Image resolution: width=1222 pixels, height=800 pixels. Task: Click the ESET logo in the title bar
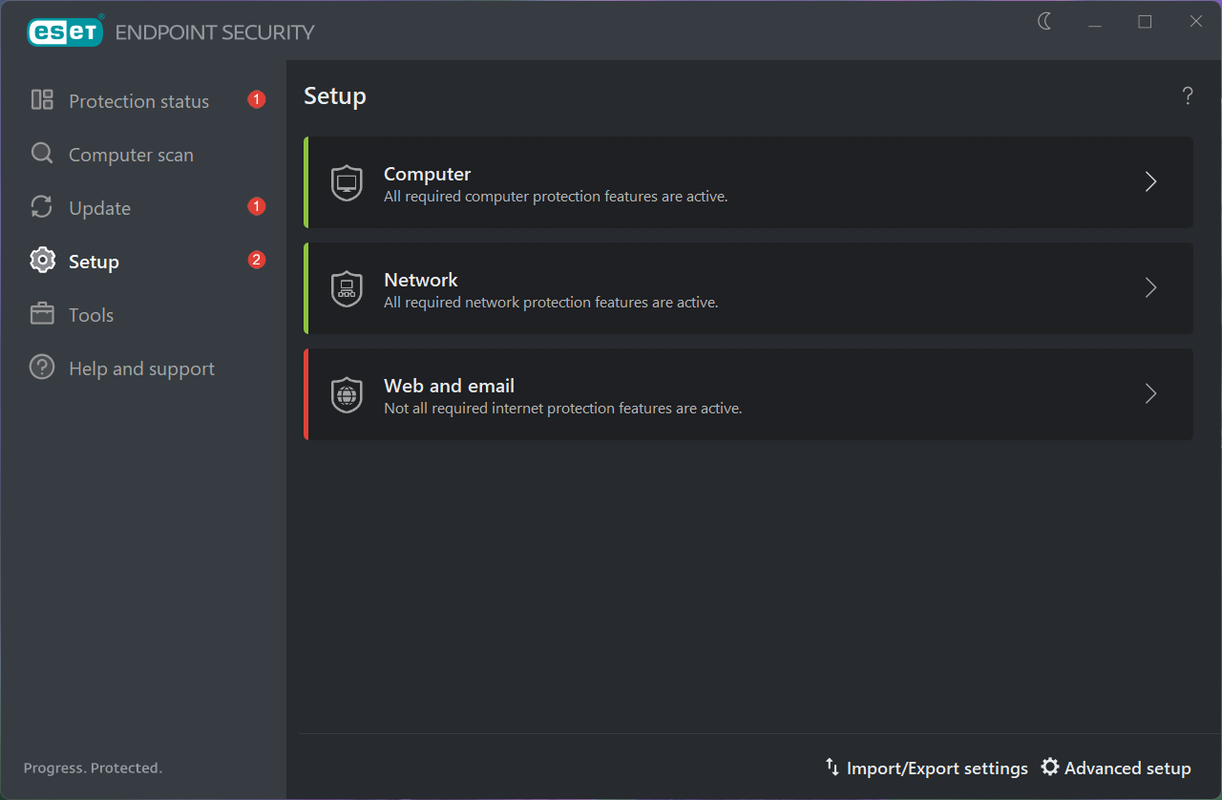65,32
